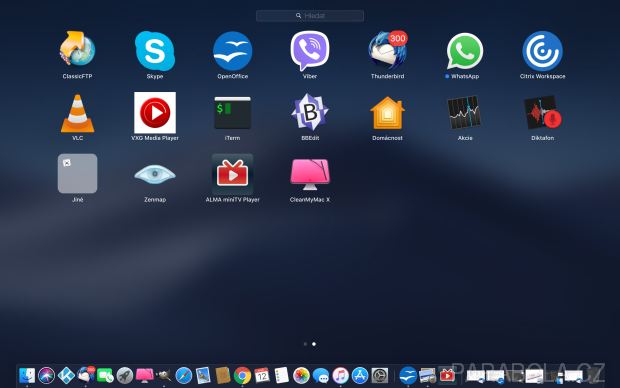Viewport: 620px width, 388px height.
Task: Open the Viber app icon
Action: (310, 51)
